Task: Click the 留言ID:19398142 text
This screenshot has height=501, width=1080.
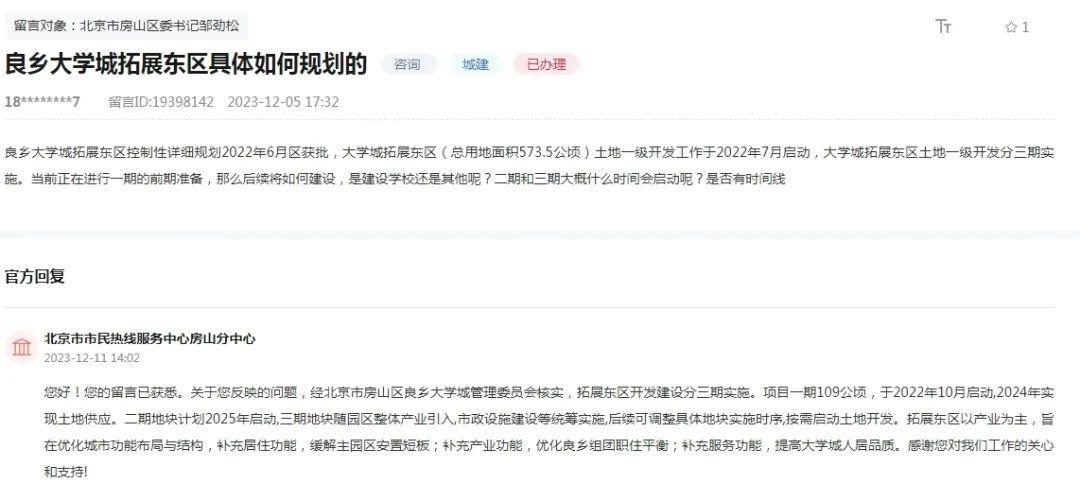Action: click(161, 102)
